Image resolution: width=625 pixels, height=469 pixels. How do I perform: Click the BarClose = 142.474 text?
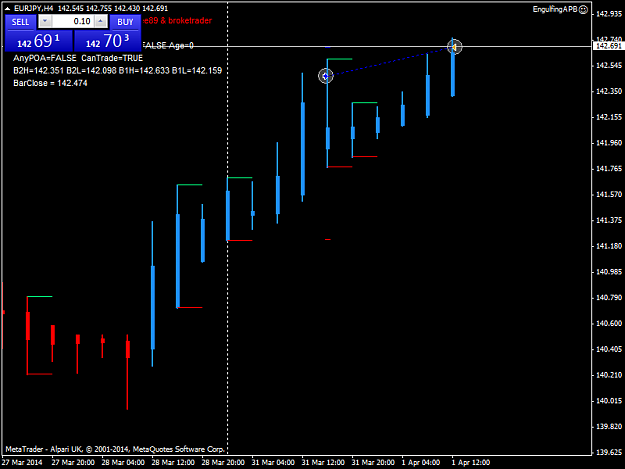pos(50,83)
